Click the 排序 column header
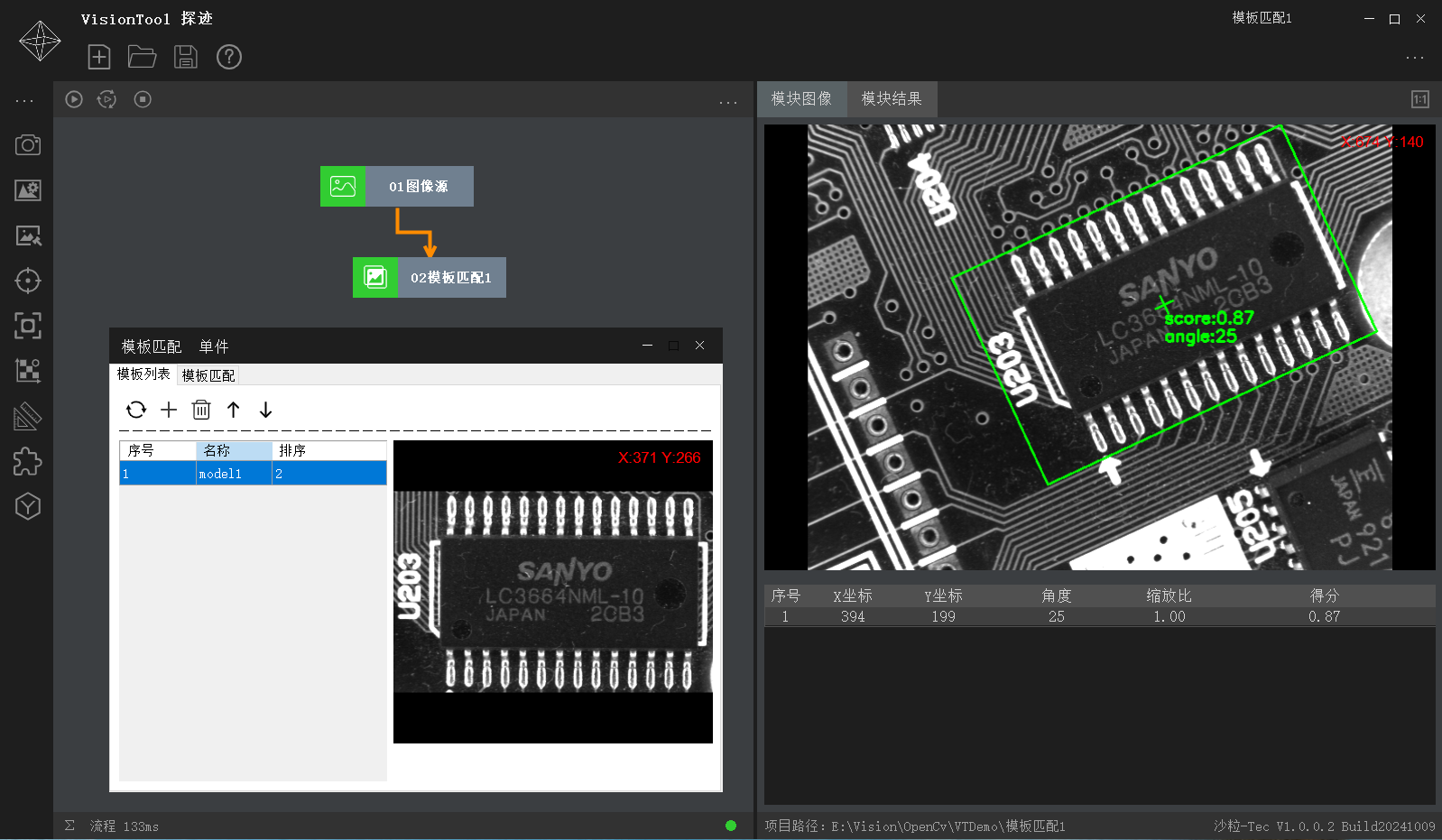Screen dimensions: 1442x840 329,450
